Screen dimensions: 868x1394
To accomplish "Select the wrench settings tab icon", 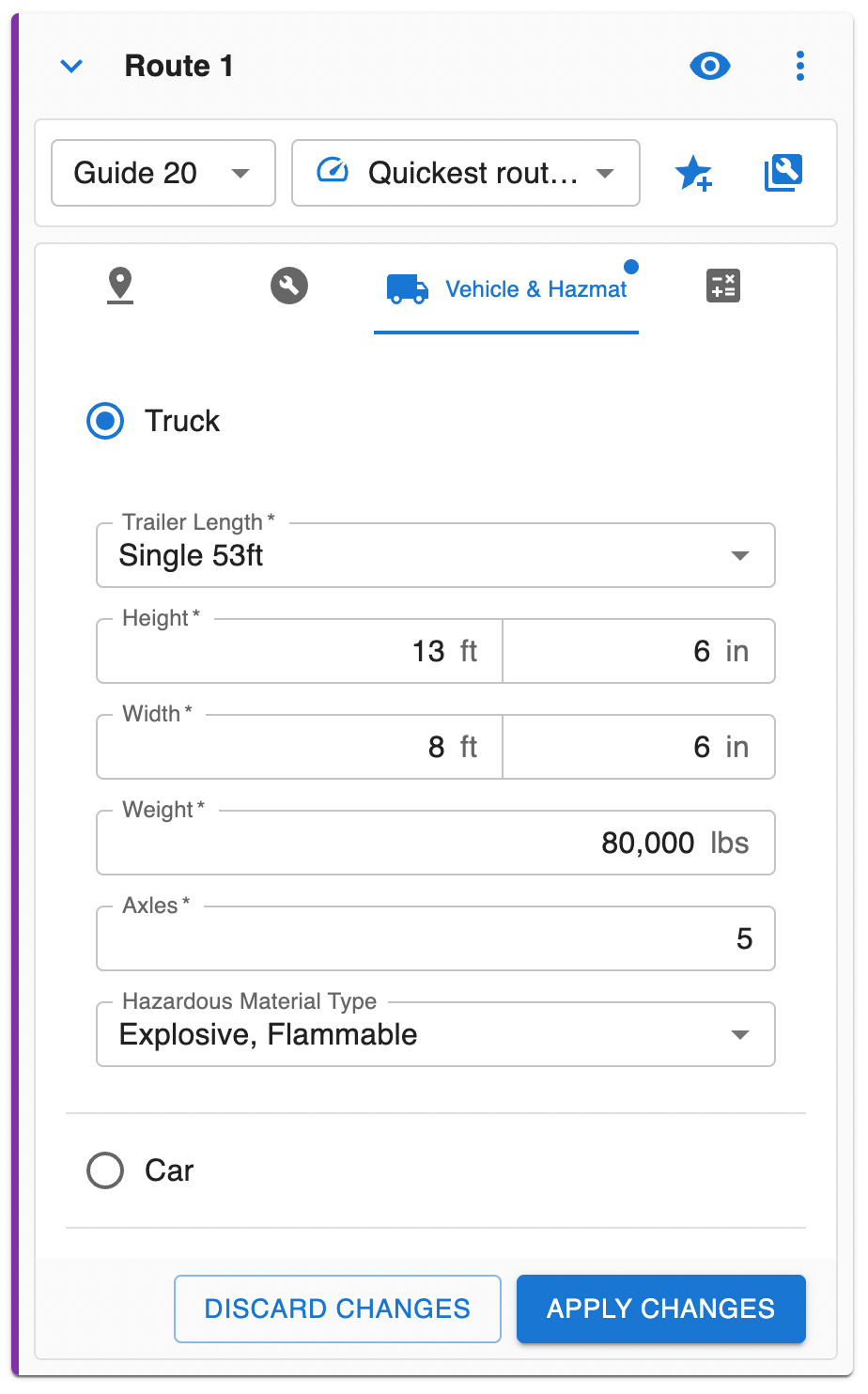I will tap(289, 286).
